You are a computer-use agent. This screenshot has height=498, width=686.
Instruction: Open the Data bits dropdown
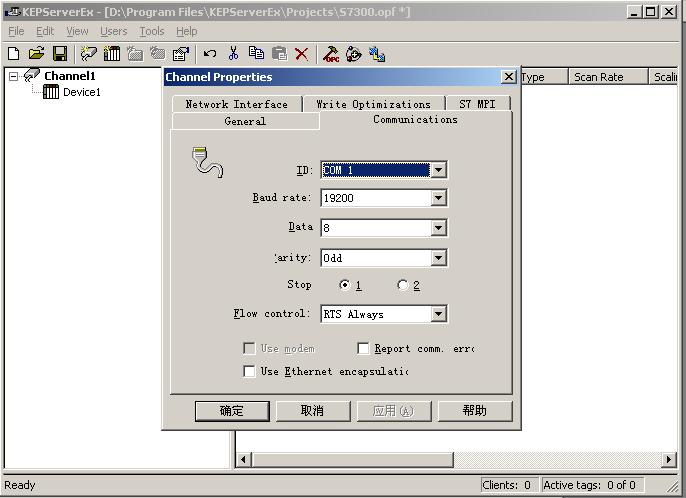(438, 228)
